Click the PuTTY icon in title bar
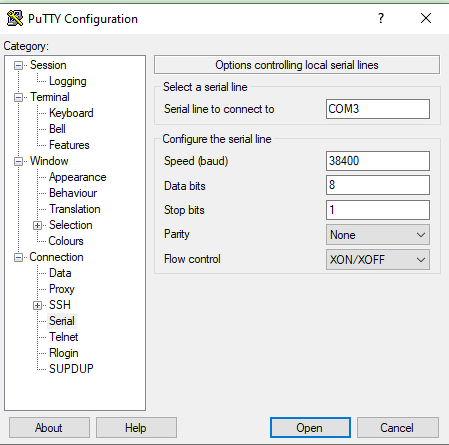 tap(15, 18)
